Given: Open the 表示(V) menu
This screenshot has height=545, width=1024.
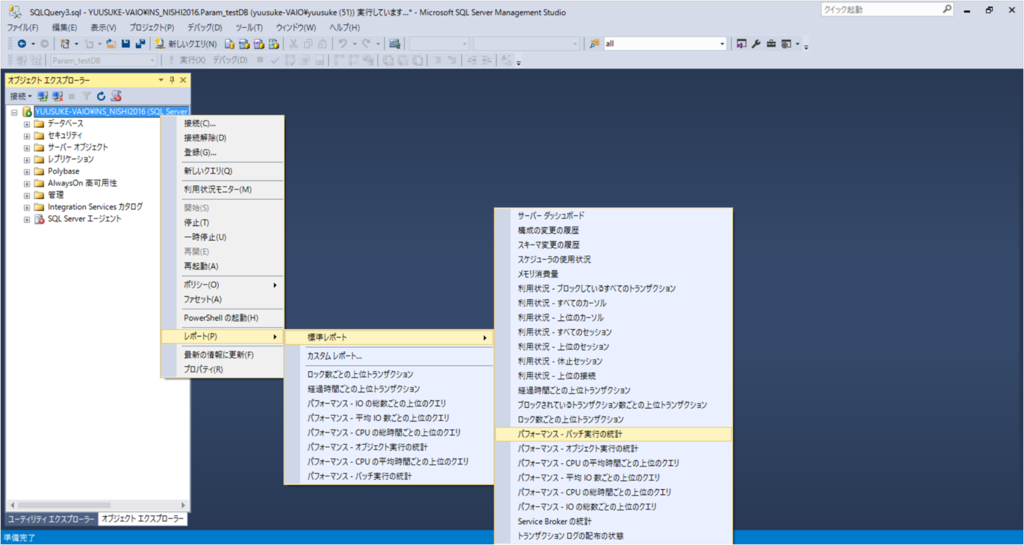Looking at the screenshot, I should (103, 27).
